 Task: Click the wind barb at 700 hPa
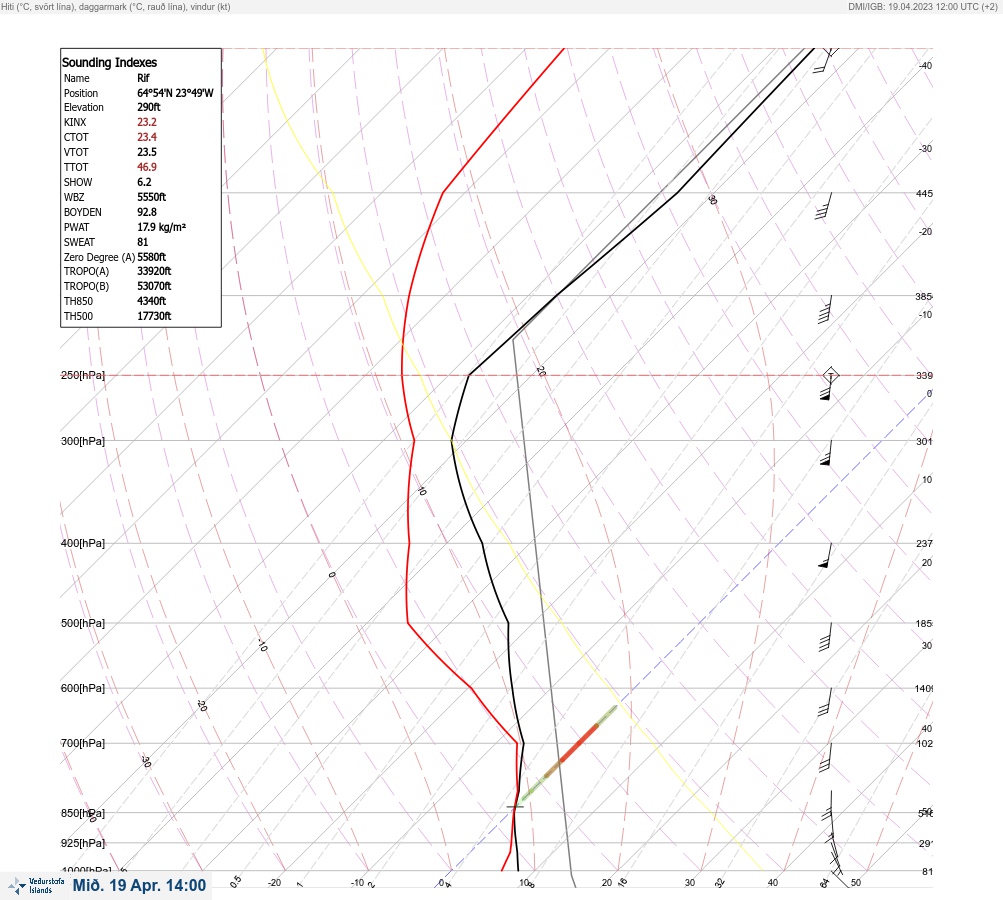825,757
